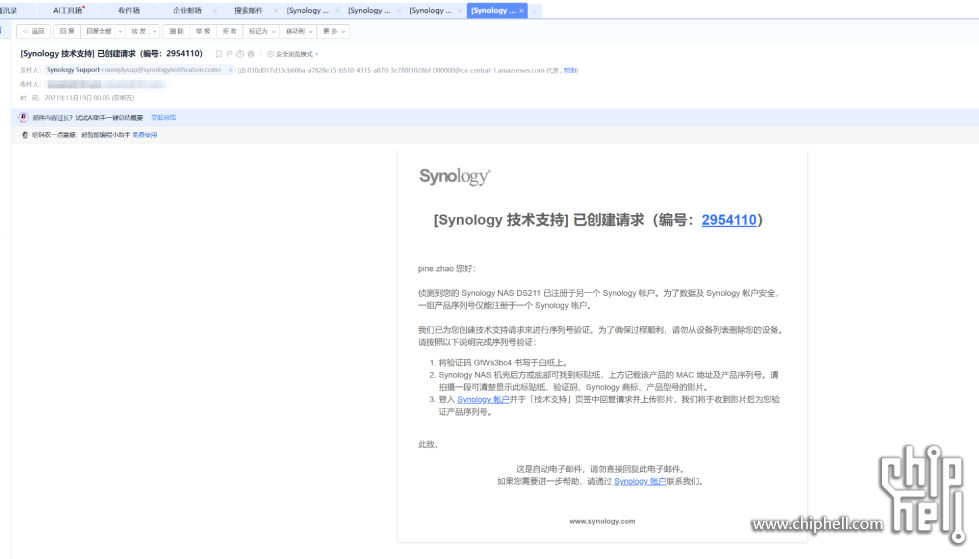Open request number 2954110 link in body
Viewport: 979px width, 559px height.
click(729, 220)
